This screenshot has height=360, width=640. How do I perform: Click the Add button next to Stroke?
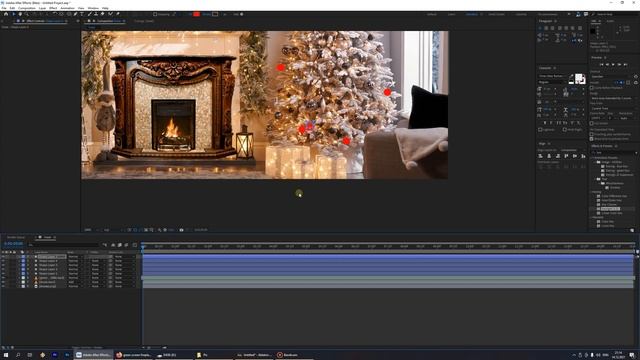[242, 14]
